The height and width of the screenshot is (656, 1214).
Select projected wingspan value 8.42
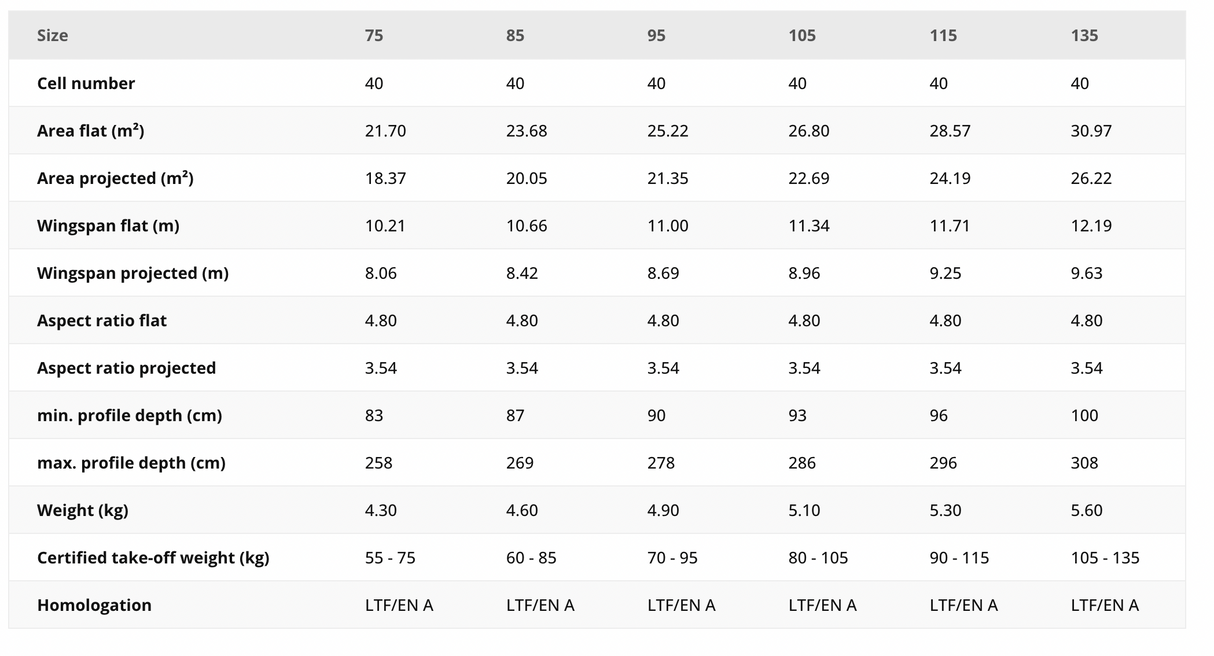[x=522, y=273]
